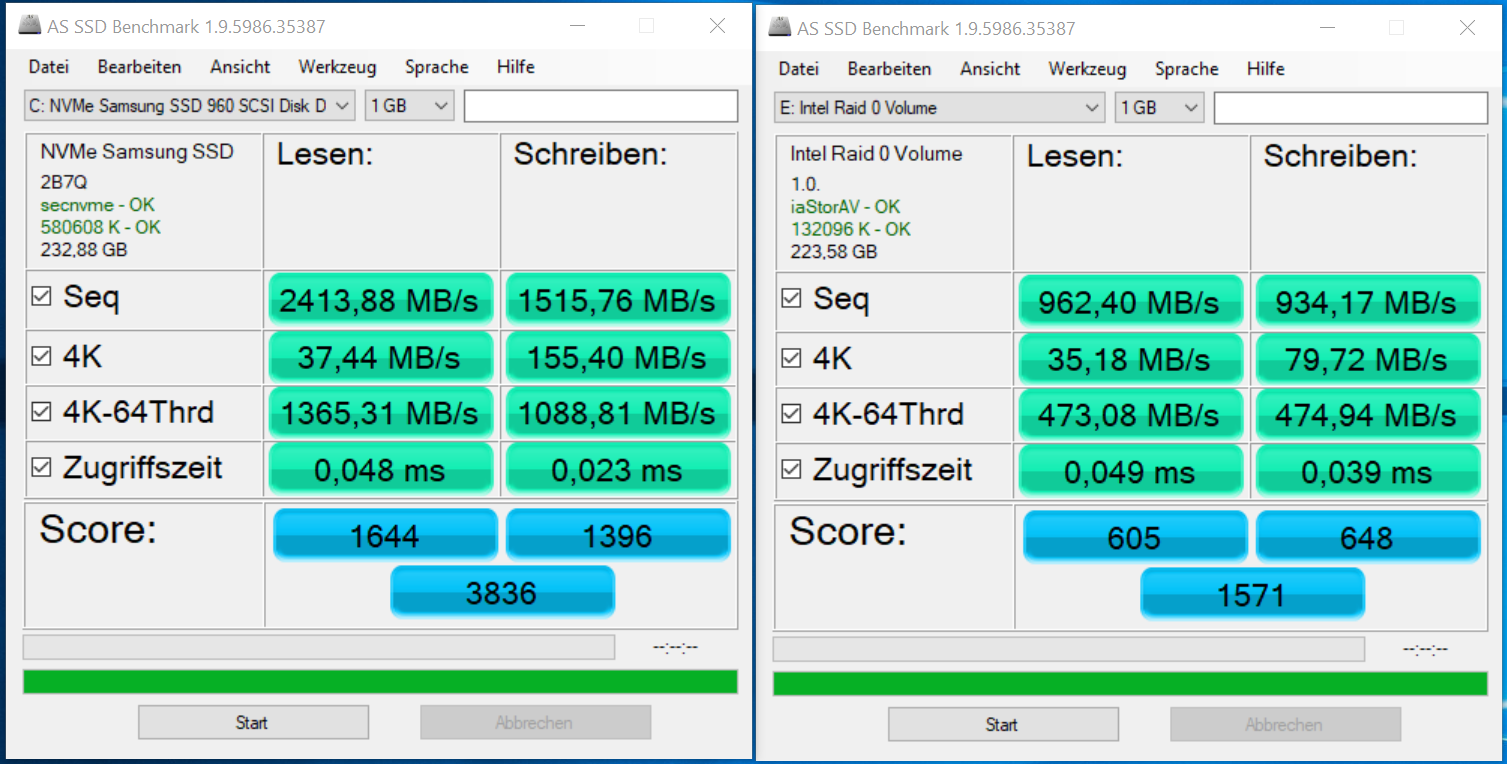This screenshot has height=764, width=1507.
Task: Click the empty text field beside the left size dropdown
Action: (x=601, y=105)
